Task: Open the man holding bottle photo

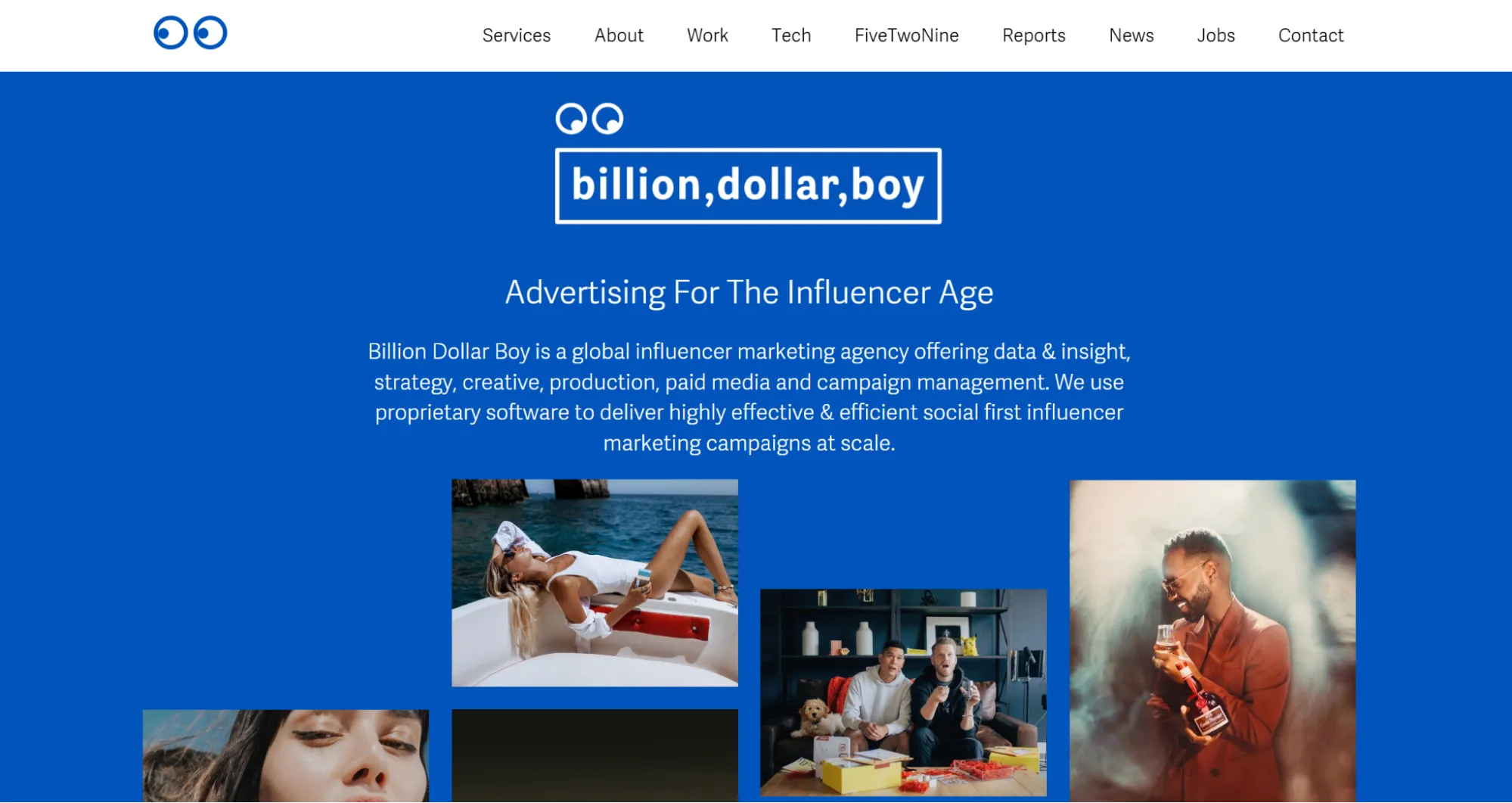Action: 1212,641
